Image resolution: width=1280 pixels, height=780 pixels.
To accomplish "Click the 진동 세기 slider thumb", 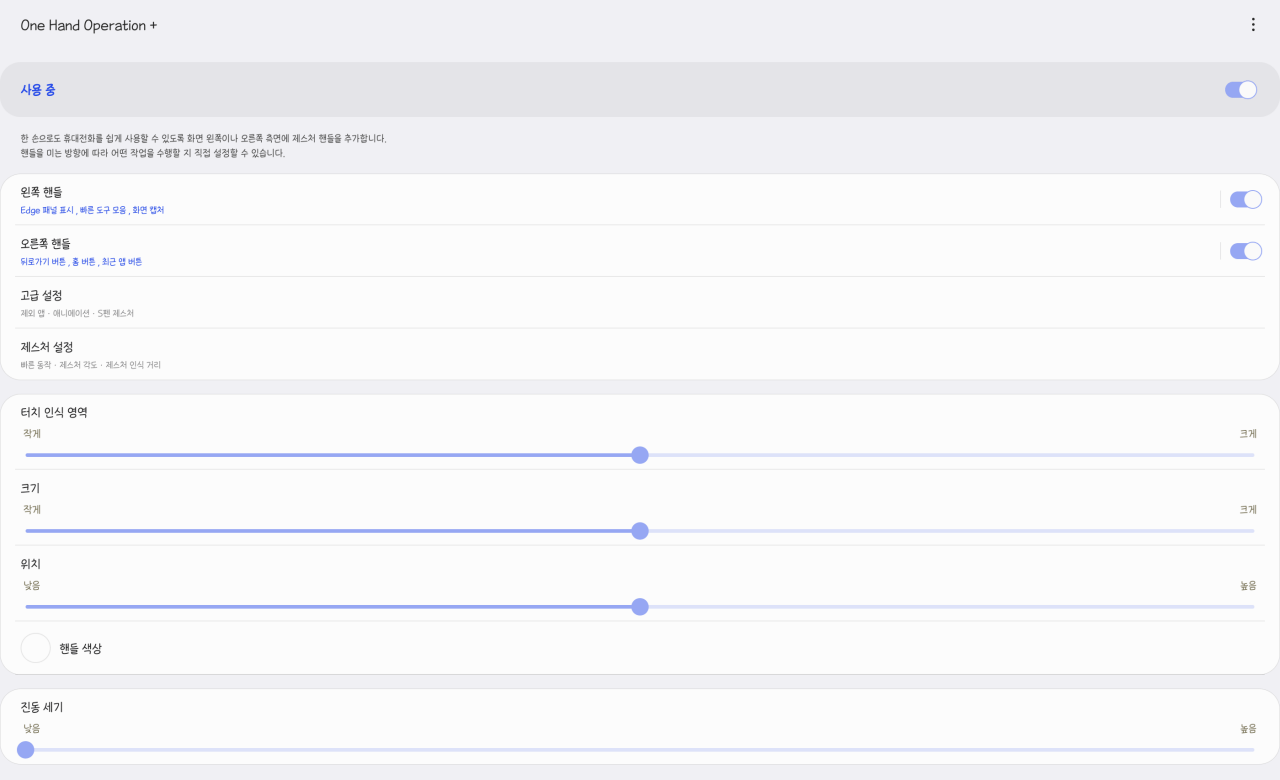I will coord(26,750).
